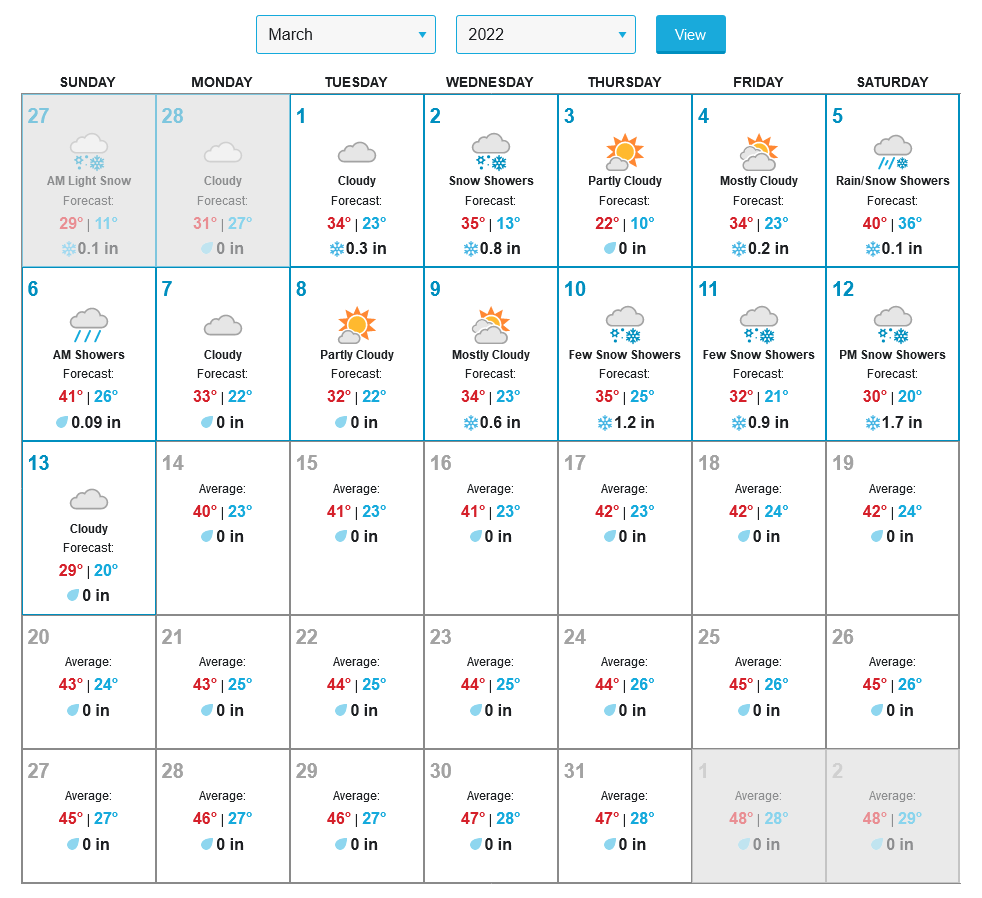Click the rain/snow showers icon on March 5

893,152
